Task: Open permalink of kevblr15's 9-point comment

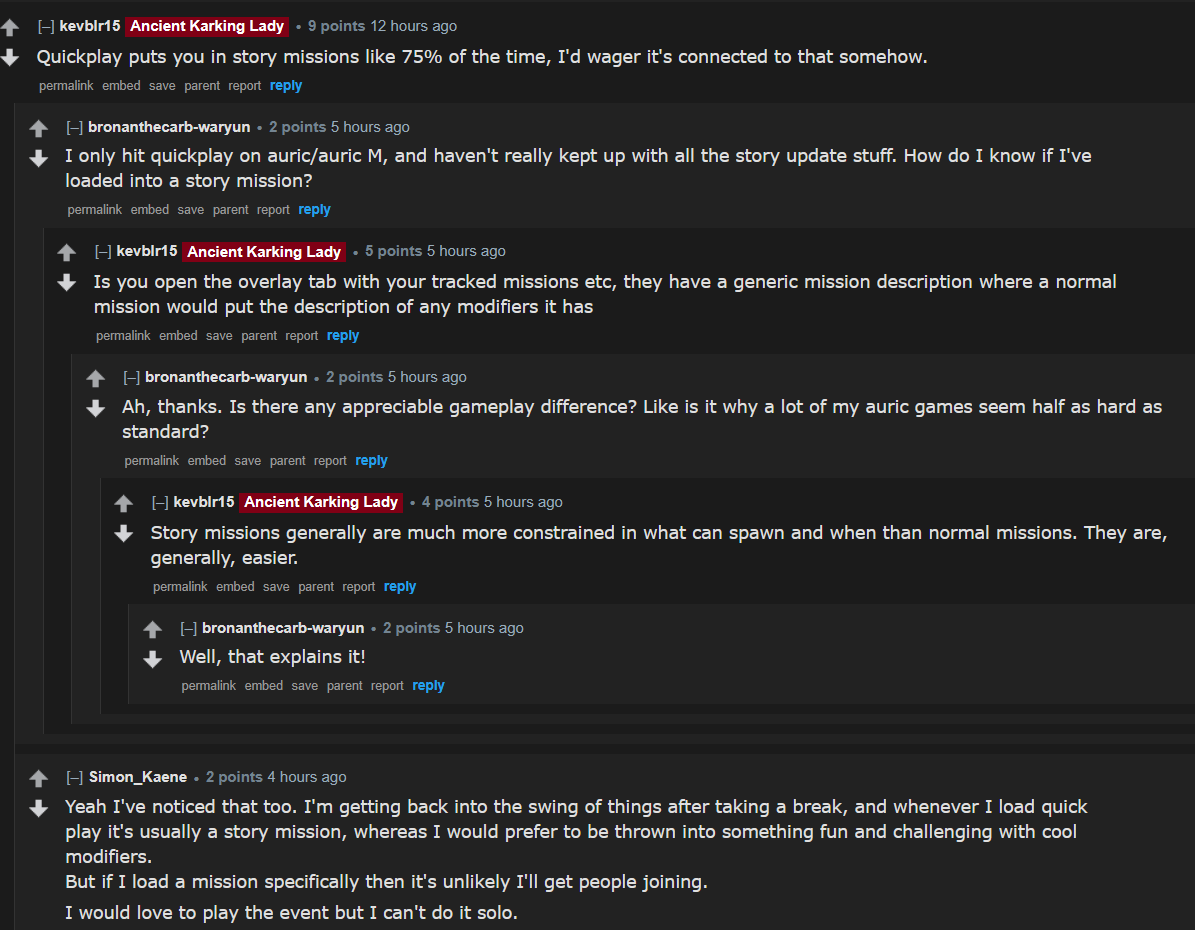Action: (x=66, y=86)
